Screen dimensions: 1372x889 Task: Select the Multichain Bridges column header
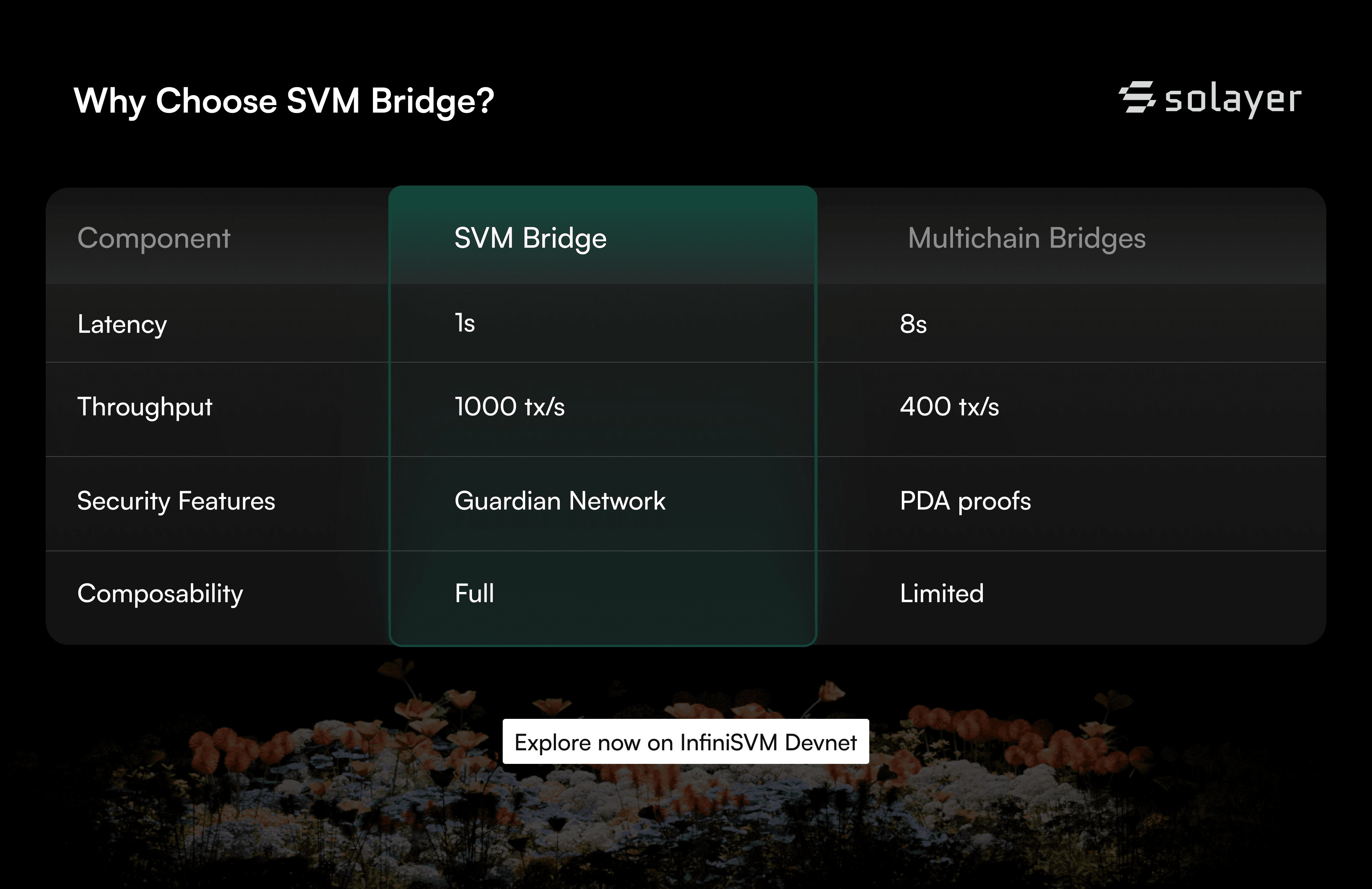click(1027, 238)
